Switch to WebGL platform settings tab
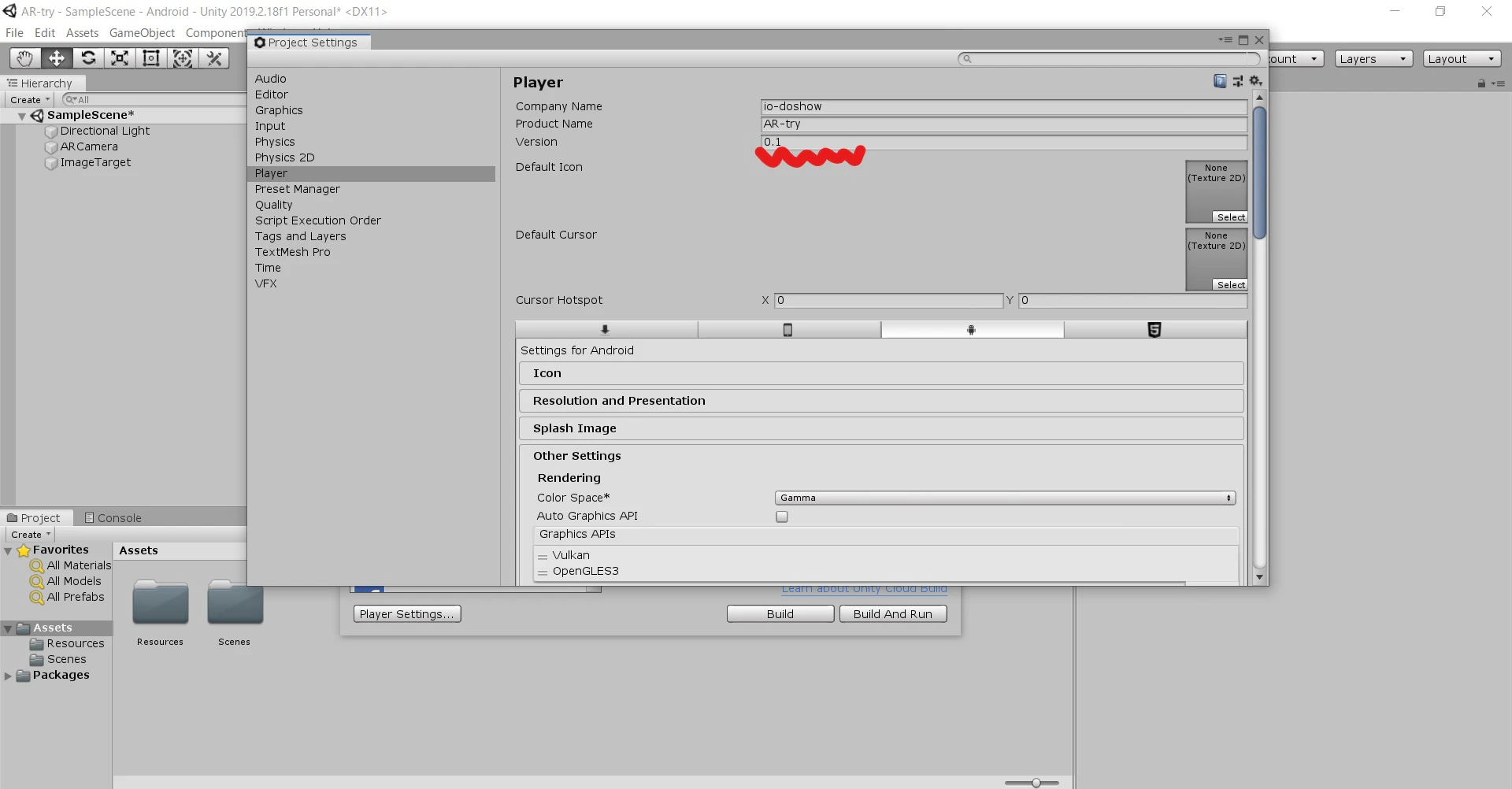The image size is (1512, 789). tap(1155, 330)
